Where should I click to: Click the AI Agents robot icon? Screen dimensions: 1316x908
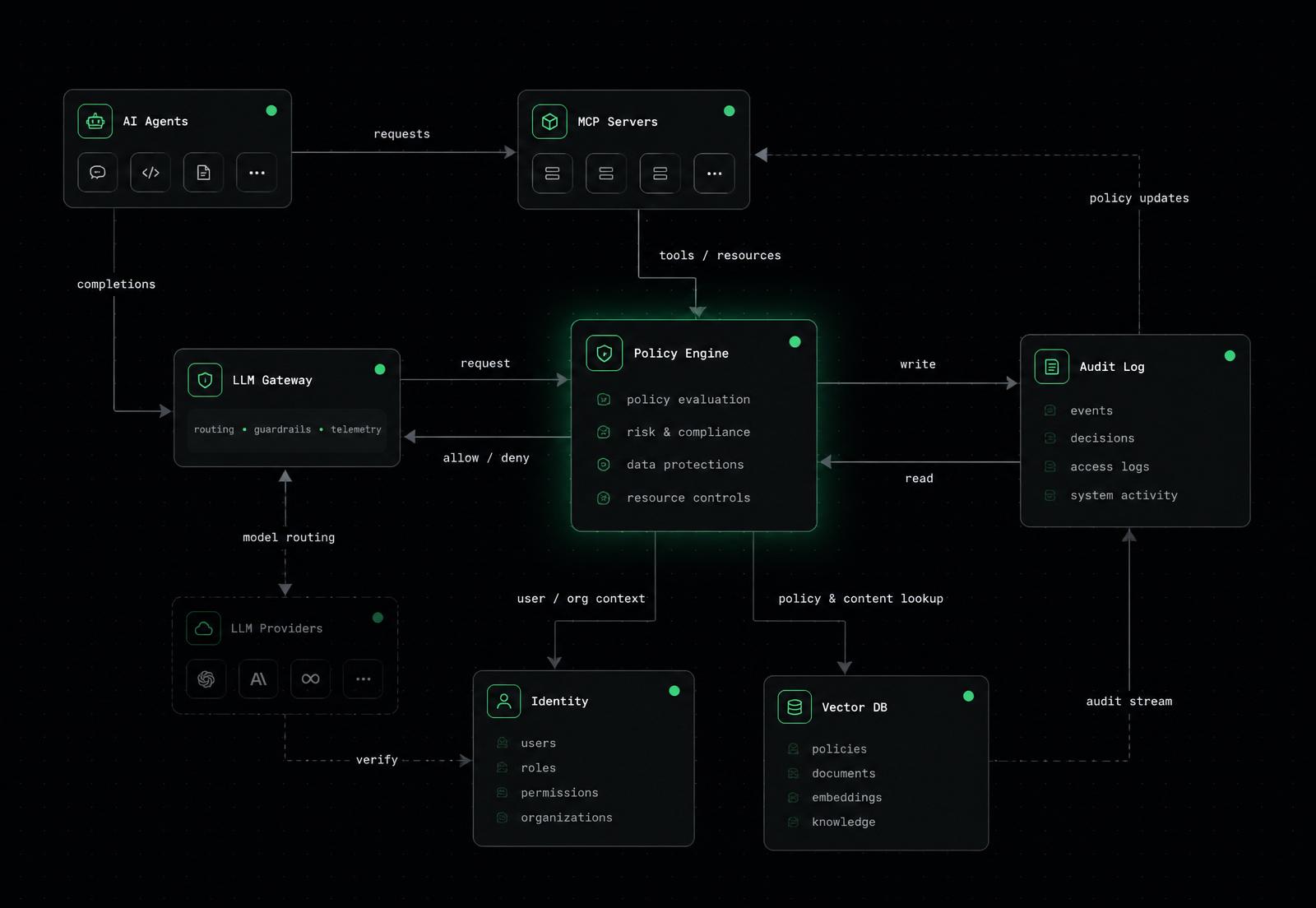pos(95,121)
